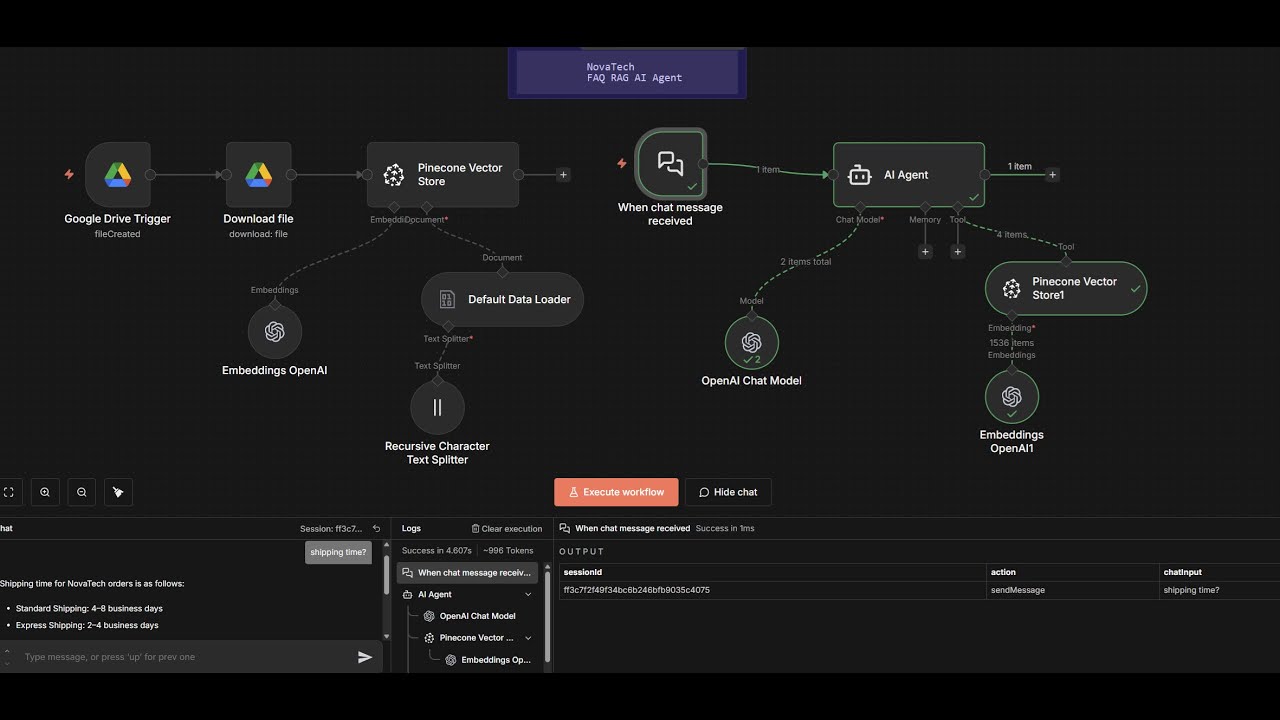Click the 'Success in 1ms' output status
The width and height of the screenshot is (1280, 720).
[x=725, y=528]
